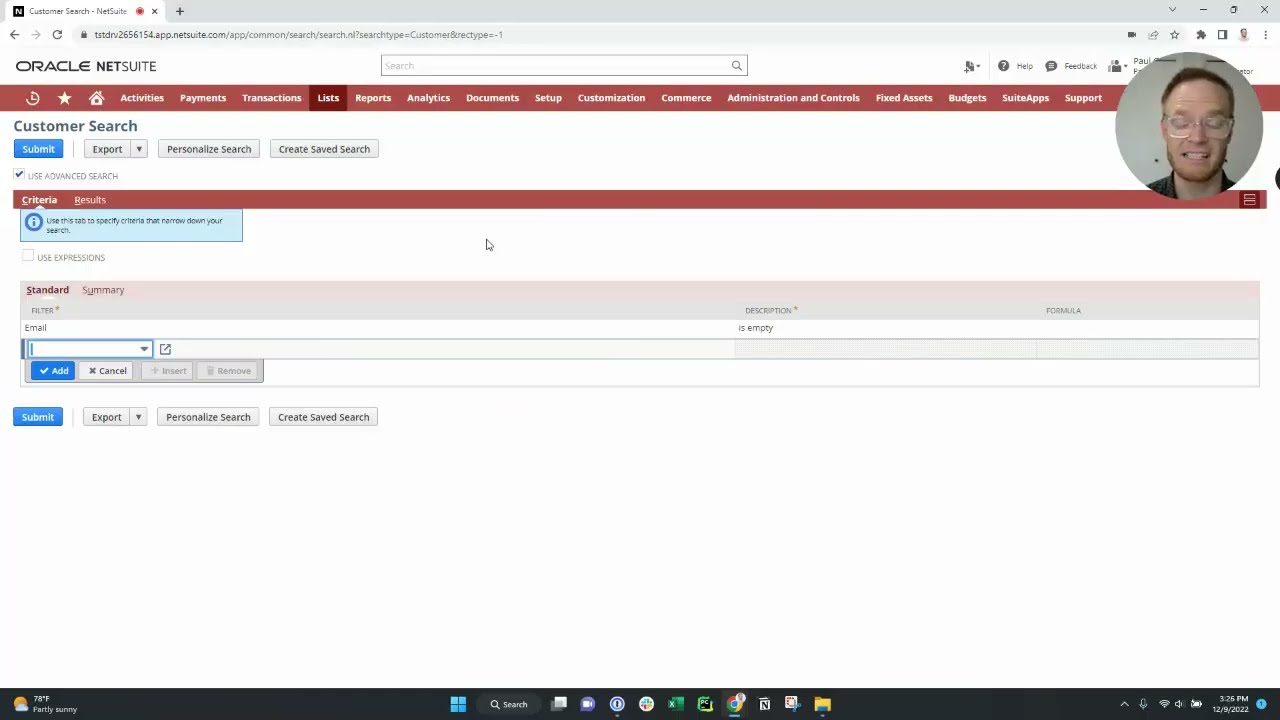Open the Activities menu
The image size is (1280, 720).
(x=142, y=98)
